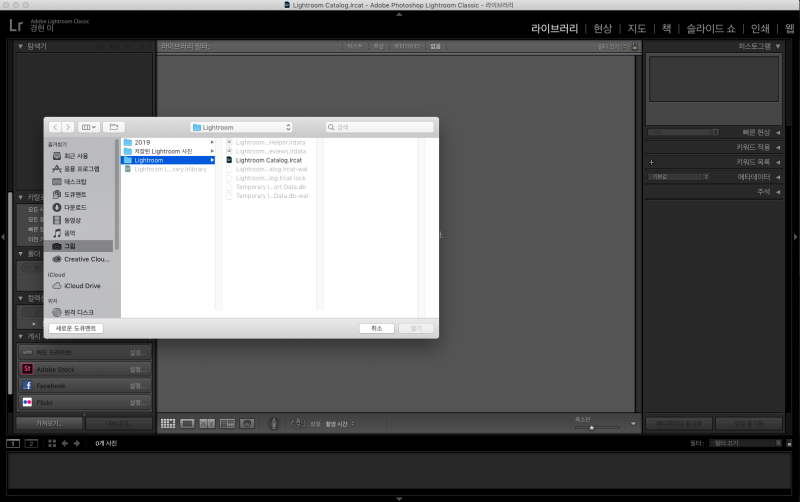Open metadata preset dropdown 기본값
Viewport: 800px width, 502px height.
[678, 177]
